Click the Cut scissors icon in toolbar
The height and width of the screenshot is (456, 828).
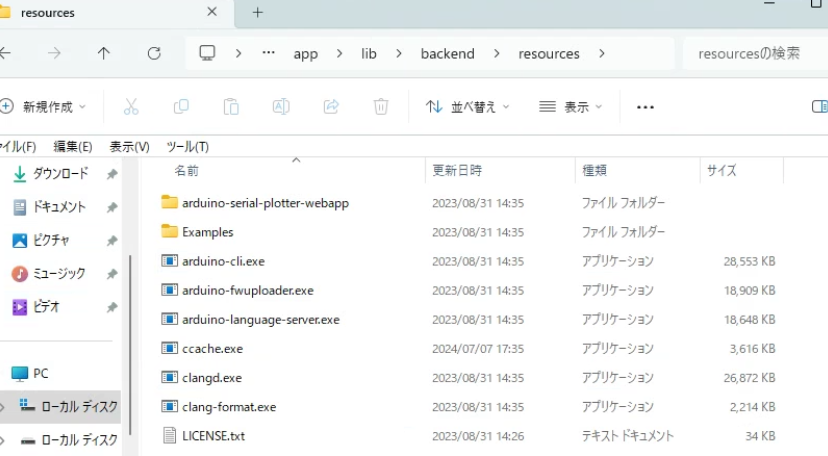[x=131, y=106]
